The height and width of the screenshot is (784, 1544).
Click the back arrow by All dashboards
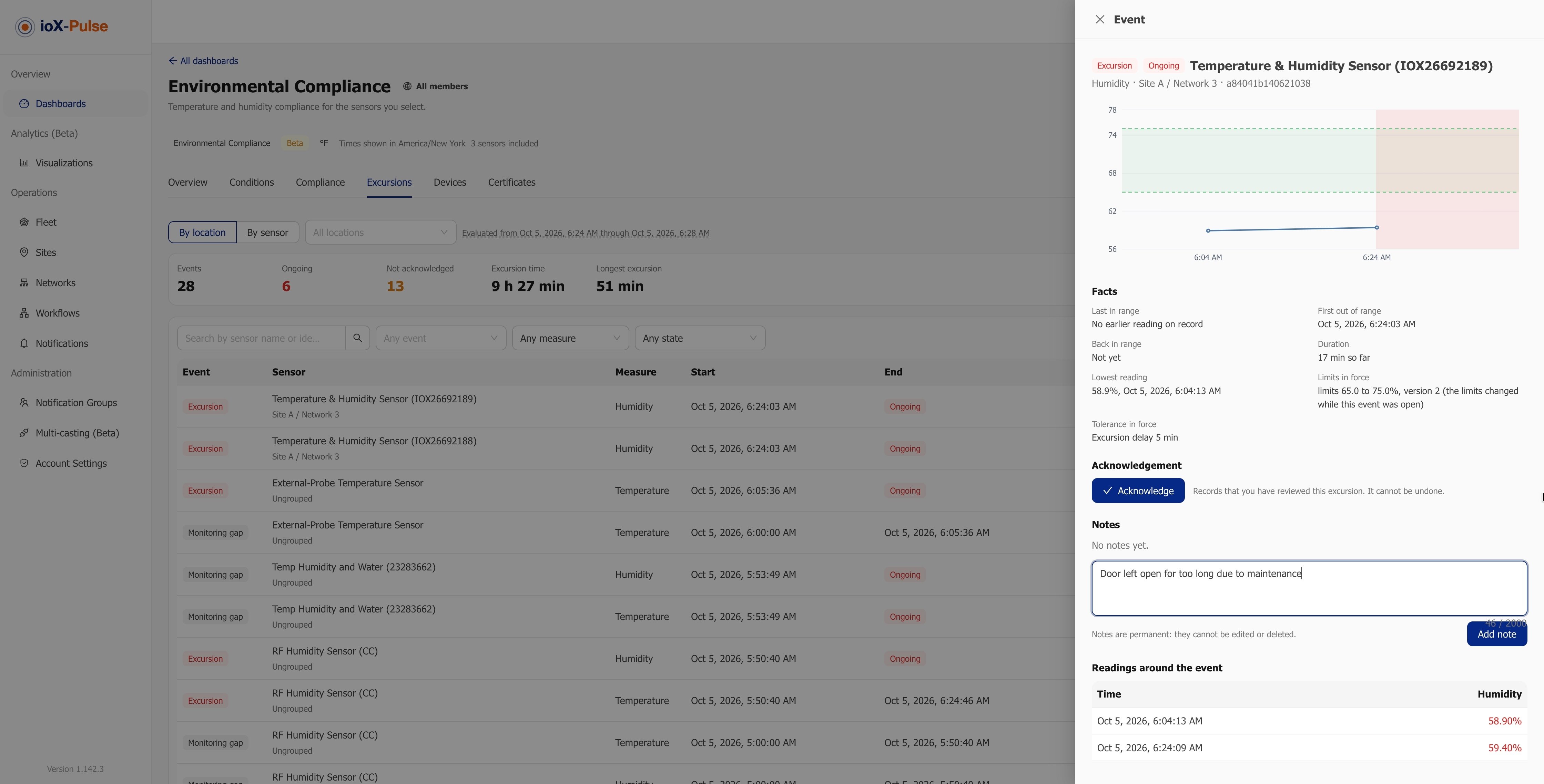point(173,61)
